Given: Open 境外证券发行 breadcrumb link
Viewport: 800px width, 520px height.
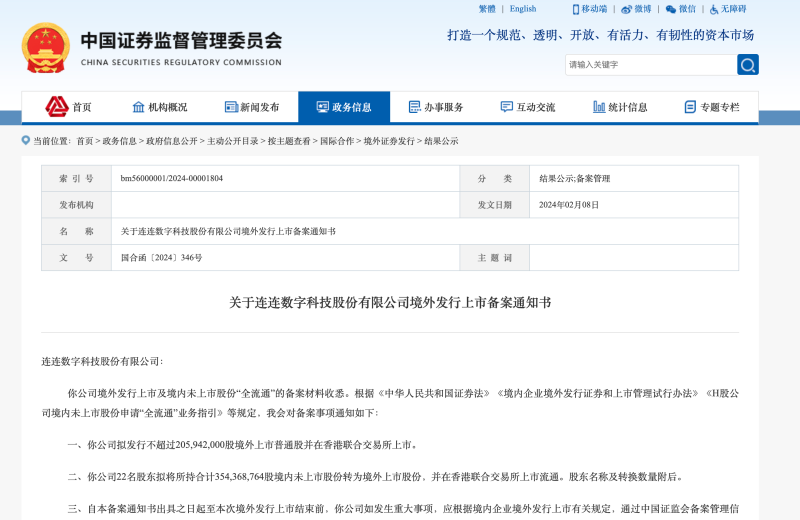Looking at the screenshot, I should [389, 141].
